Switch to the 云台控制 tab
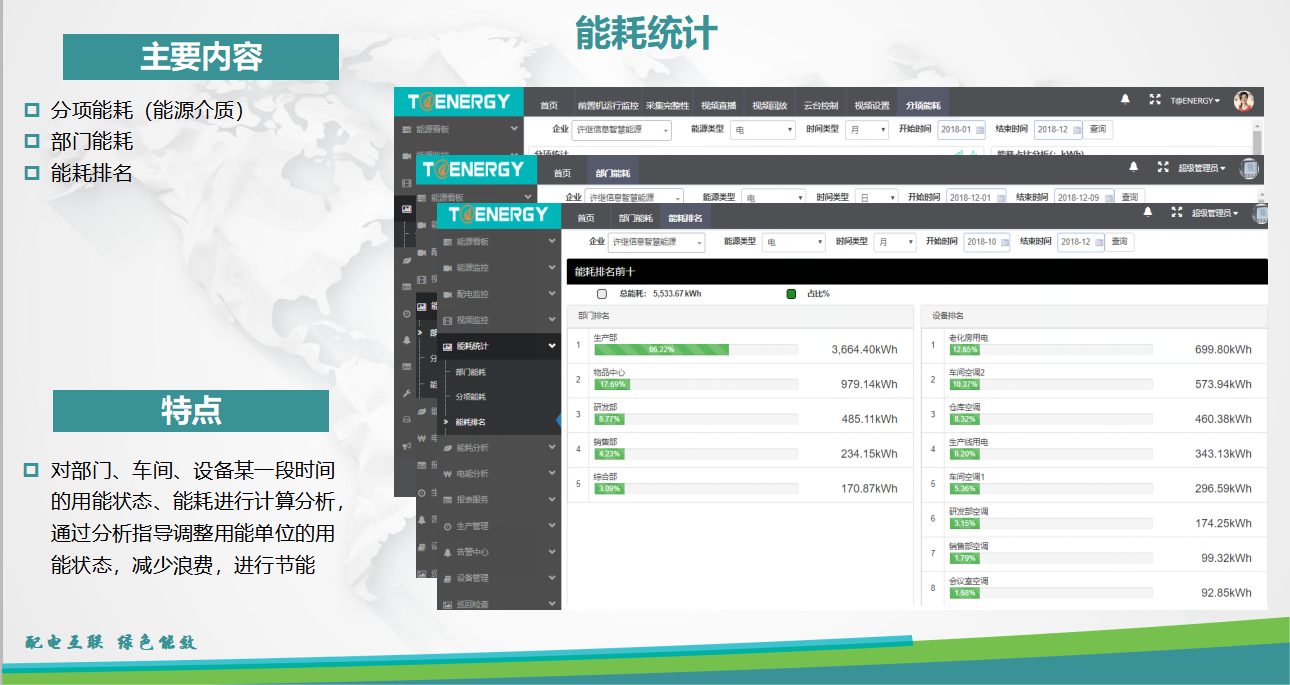The image size is (1290, 685). click(x=822, y=105)
